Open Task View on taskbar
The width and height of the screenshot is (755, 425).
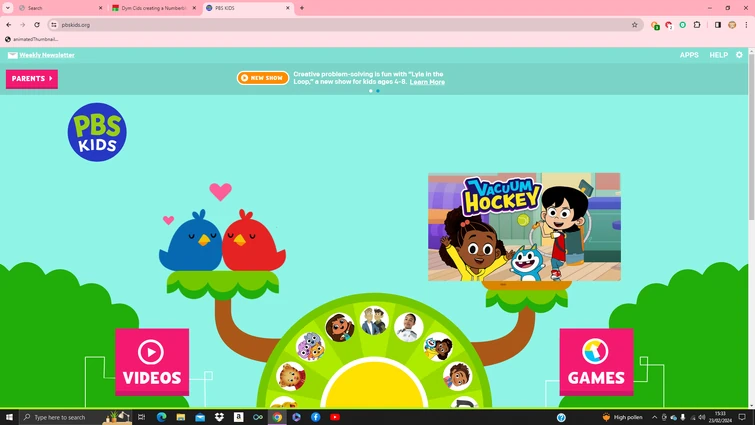[x=141, y=417]
